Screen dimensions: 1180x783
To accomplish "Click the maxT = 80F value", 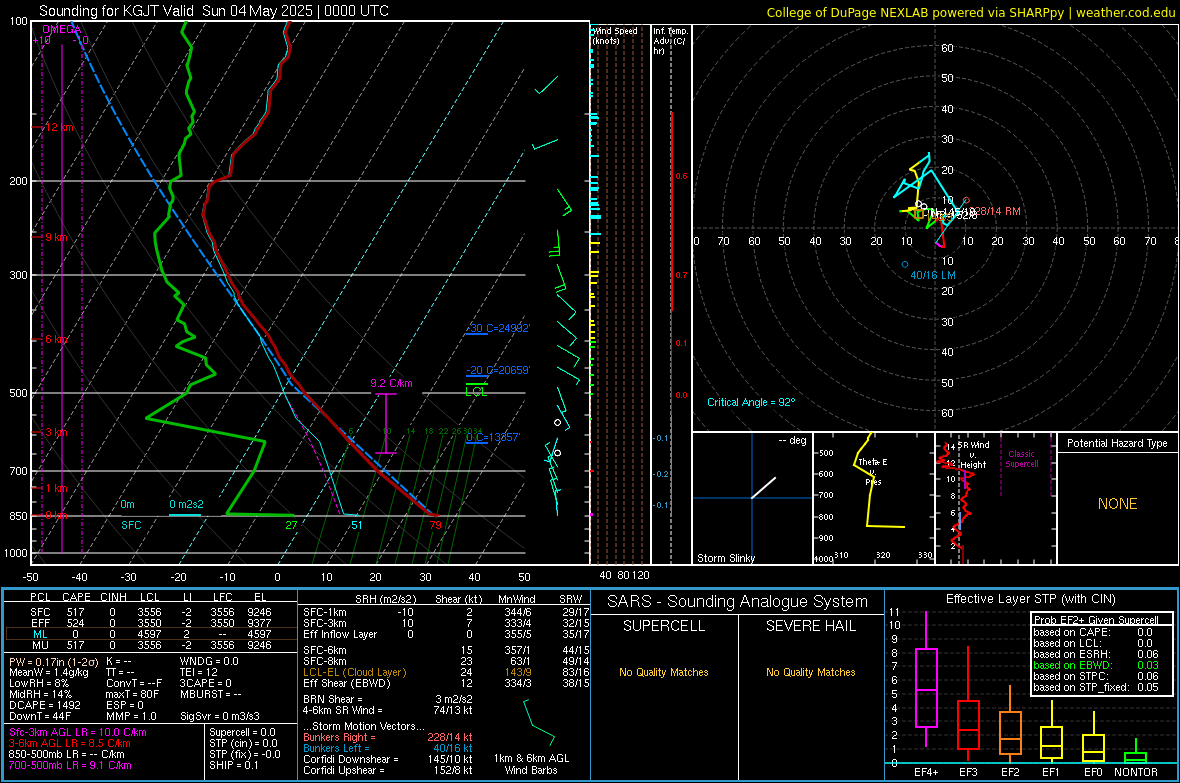I will click(x=133, y=694).
